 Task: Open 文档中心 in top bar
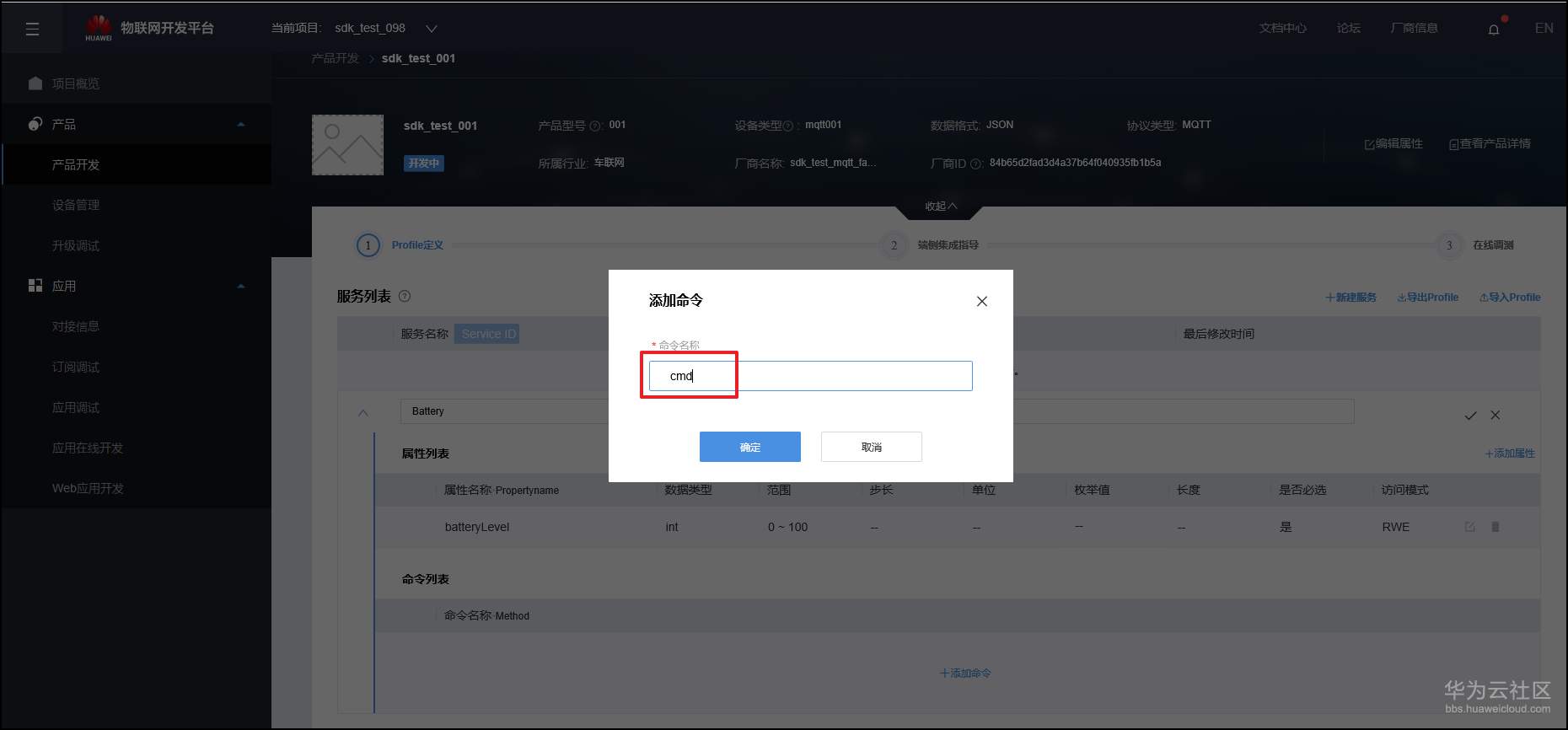pos(1283,29)
